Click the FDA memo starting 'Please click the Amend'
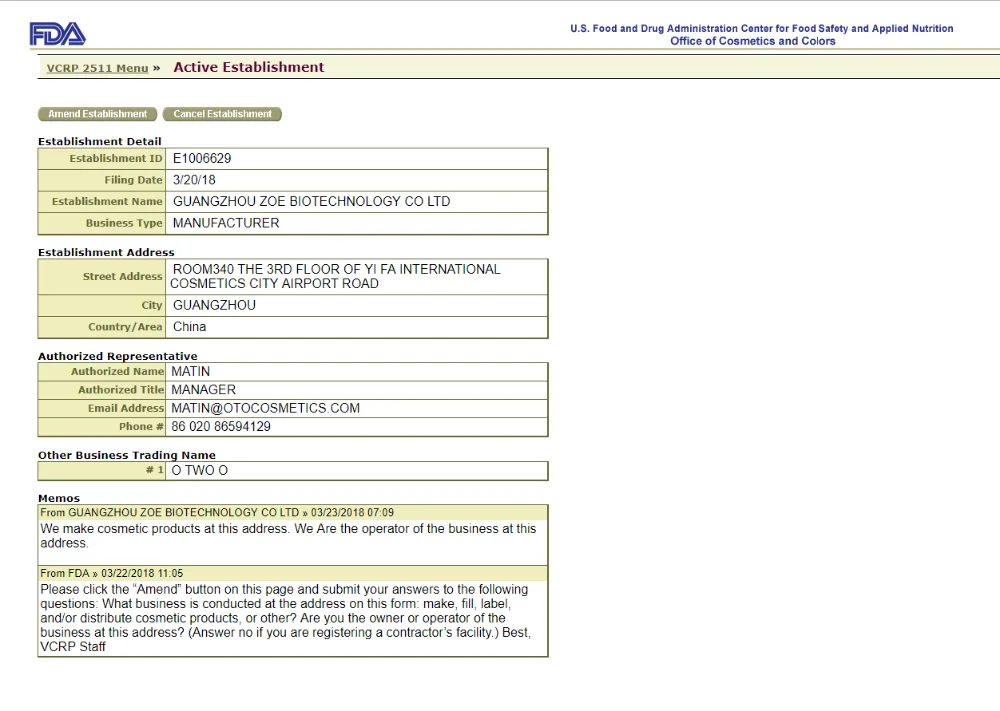This screenshot has width=1000, height=711. 285,618
